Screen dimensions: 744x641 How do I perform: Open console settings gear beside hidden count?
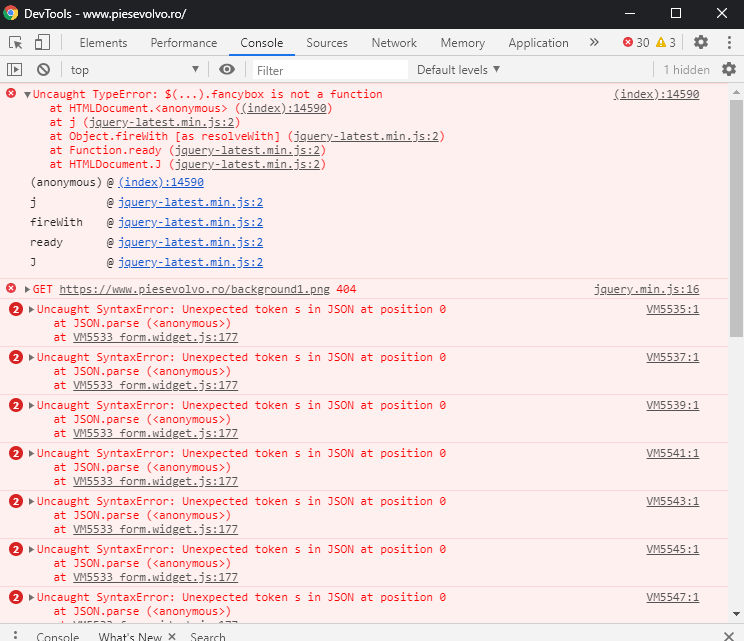pos(729,70)
